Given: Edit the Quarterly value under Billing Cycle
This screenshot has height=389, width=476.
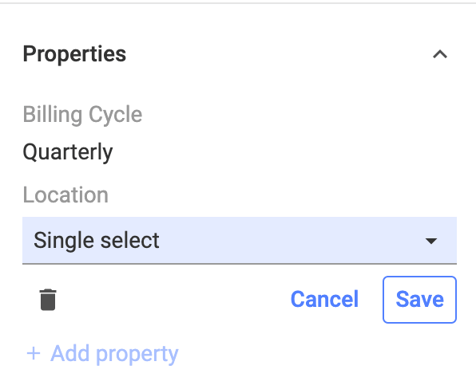Looking at the screenshot, I should (68, 153).
